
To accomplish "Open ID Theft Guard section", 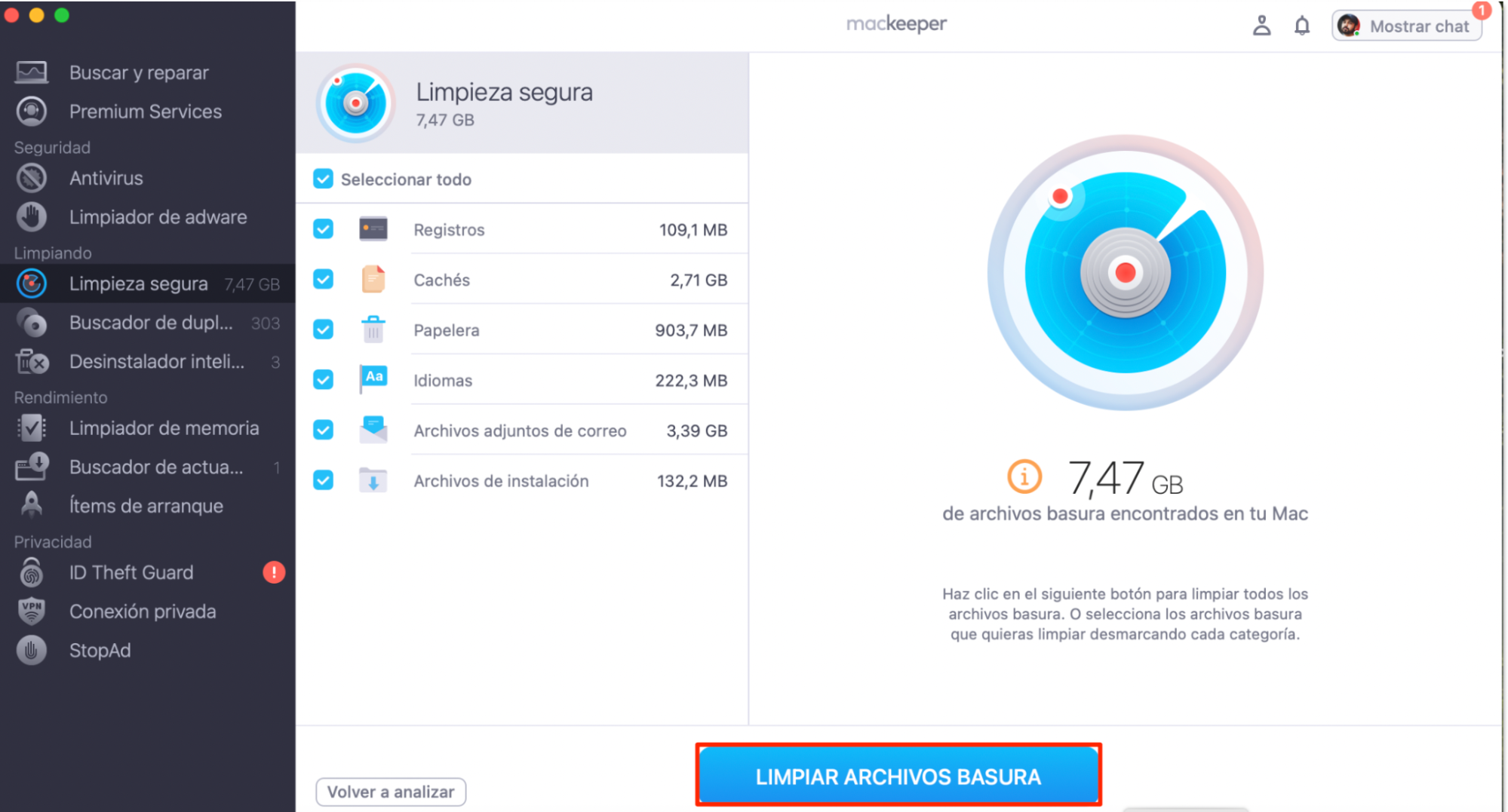I will click(x=148, y=572).
